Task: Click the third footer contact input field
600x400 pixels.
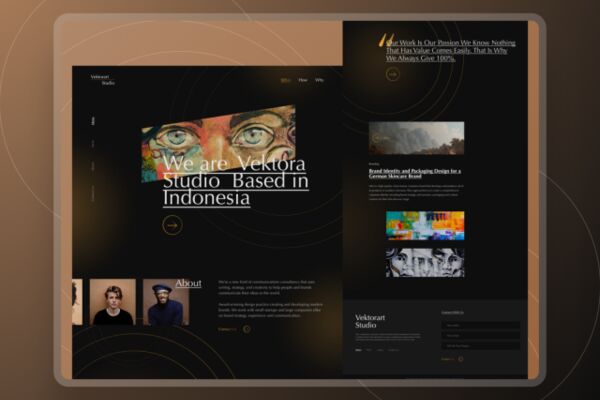Action: pyautogui.click(x=481, y=346)
